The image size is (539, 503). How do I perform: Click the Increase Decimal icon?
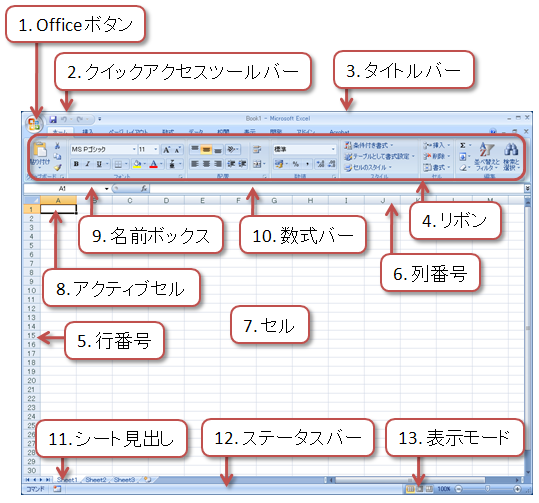[320, 164]
